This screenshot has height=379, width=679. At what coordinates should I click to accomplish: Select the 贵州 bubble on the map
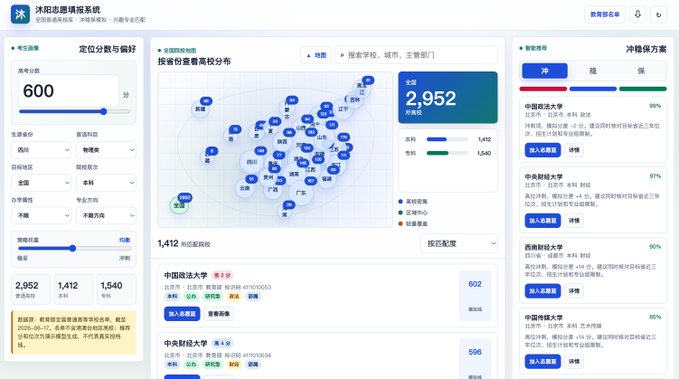(268, 177)
